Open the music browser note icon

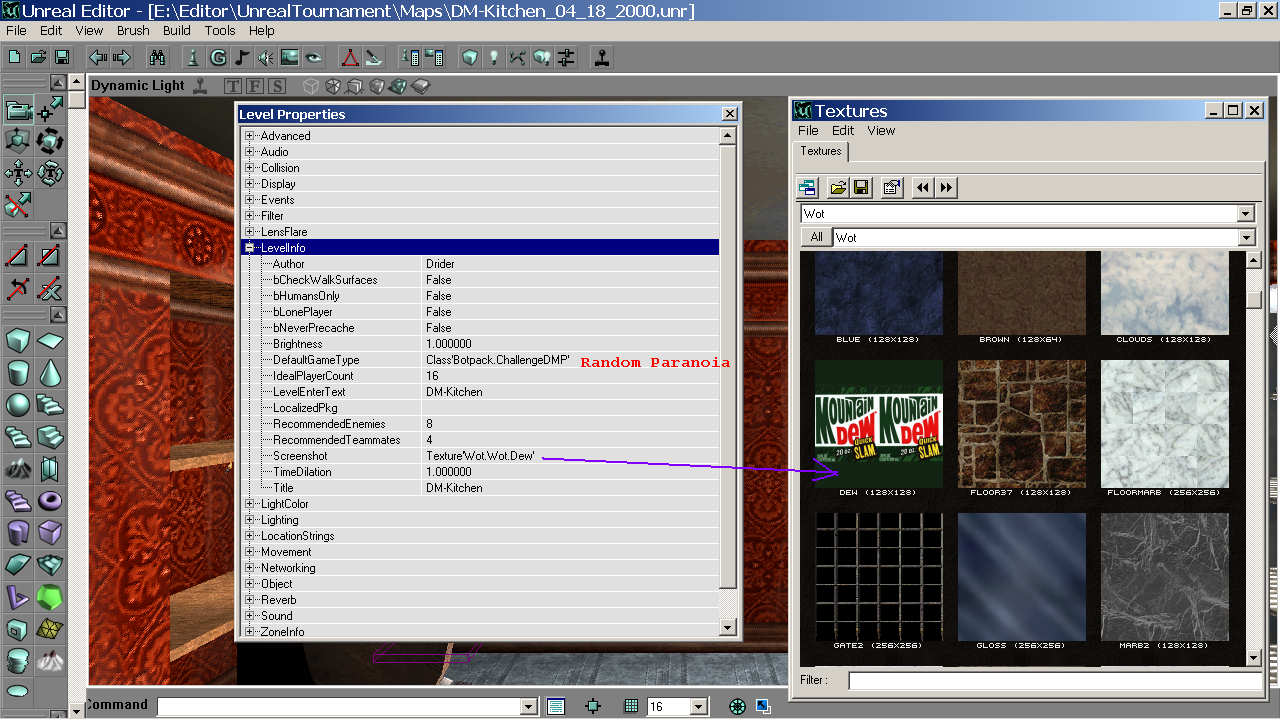pos(242,57)
